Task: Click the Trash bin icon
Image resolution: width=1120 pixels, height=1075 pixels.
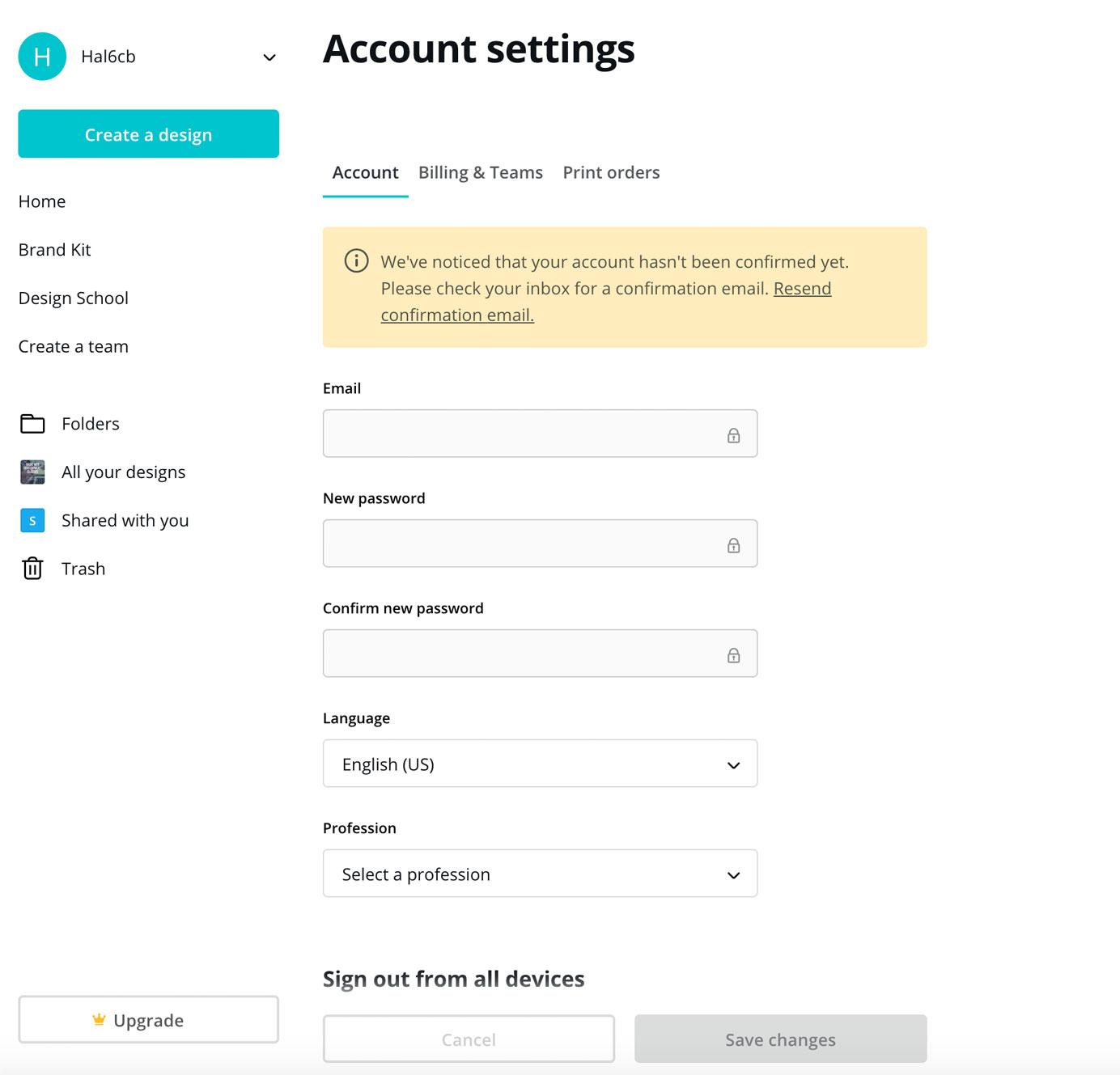Action: pos(32,569)
